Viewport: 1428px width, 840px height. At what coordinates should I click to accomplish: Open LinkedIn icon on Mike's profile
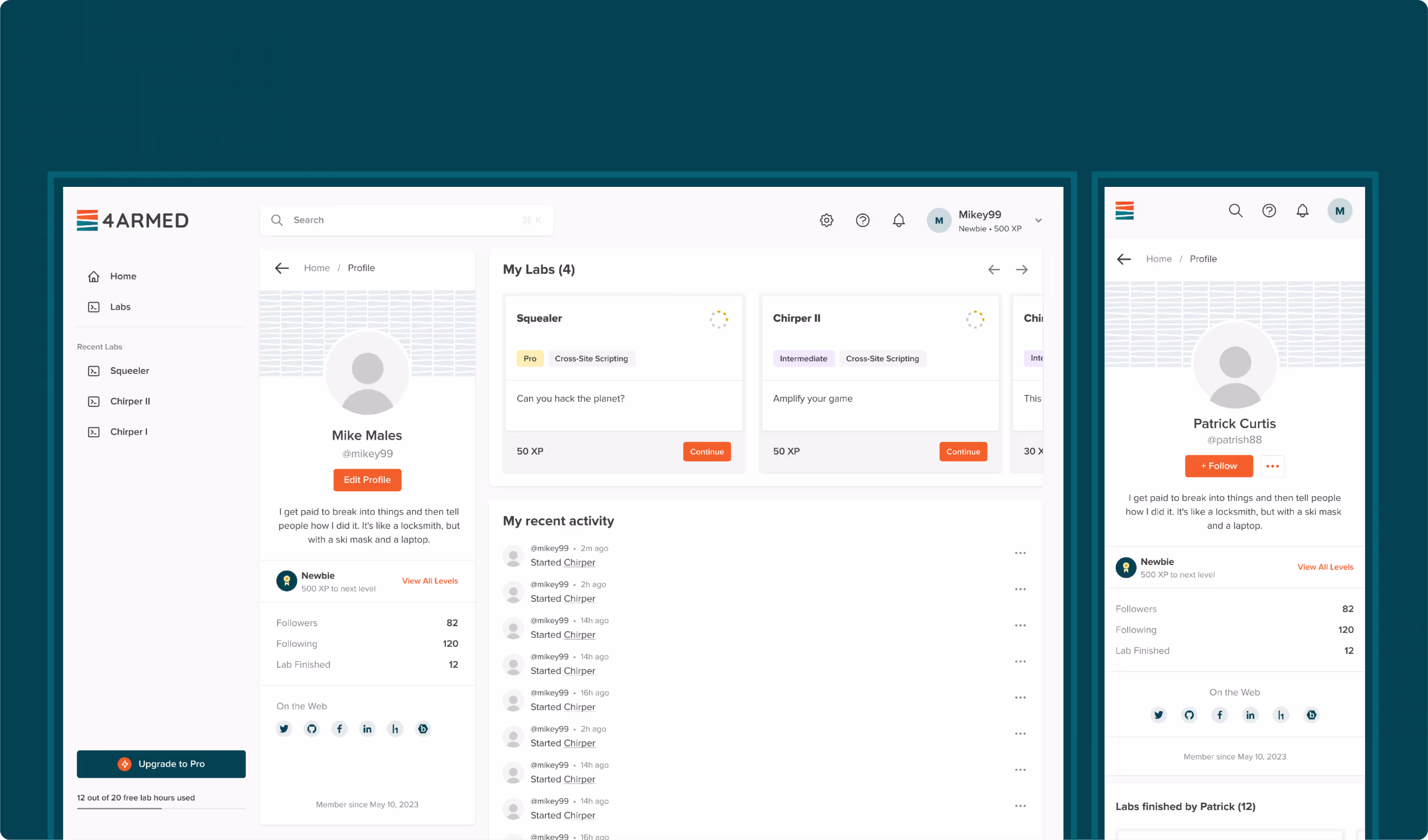coord(367,729)
